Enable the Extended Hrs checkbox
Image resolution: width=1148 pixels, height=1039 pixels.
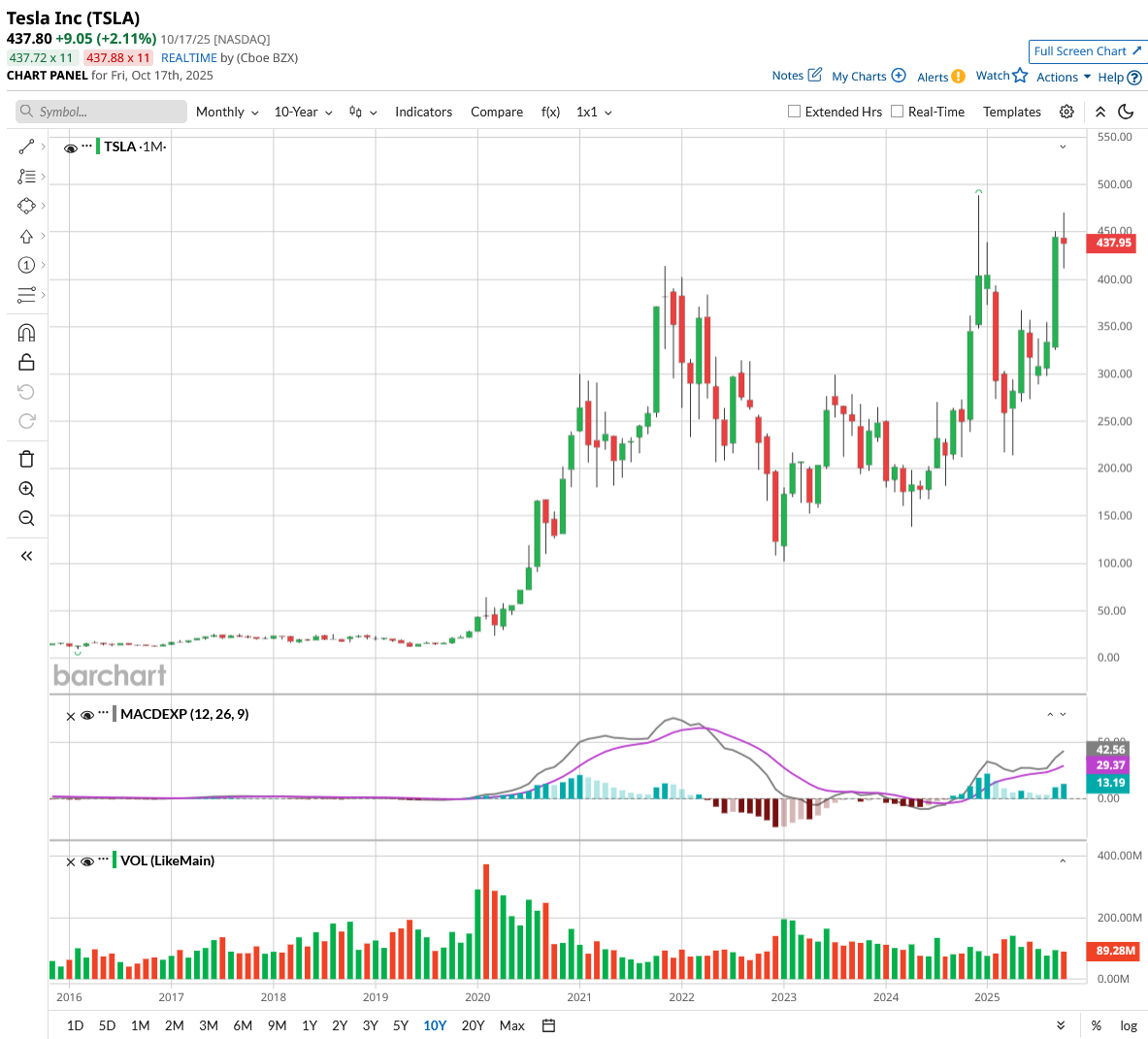[794, 112]
